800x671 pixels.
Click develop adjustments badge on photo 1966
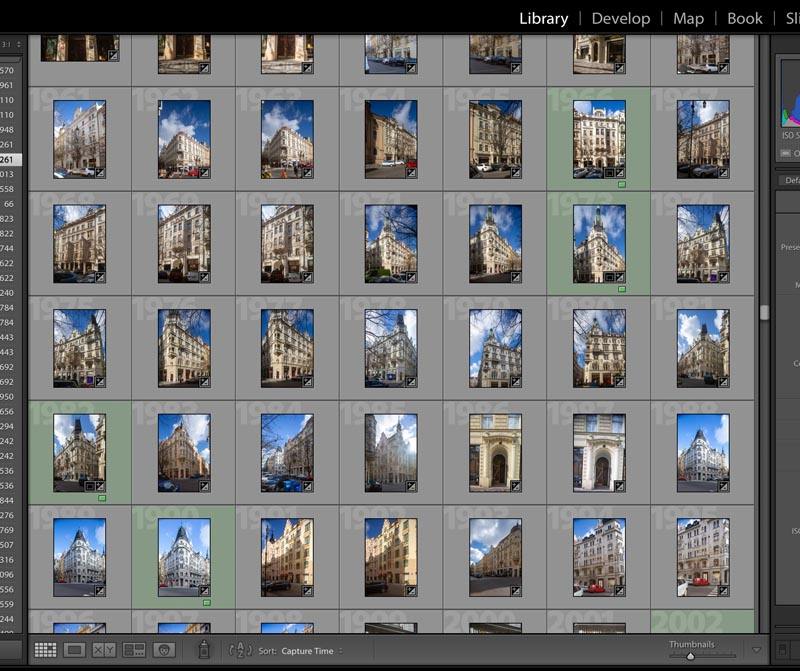620,173
